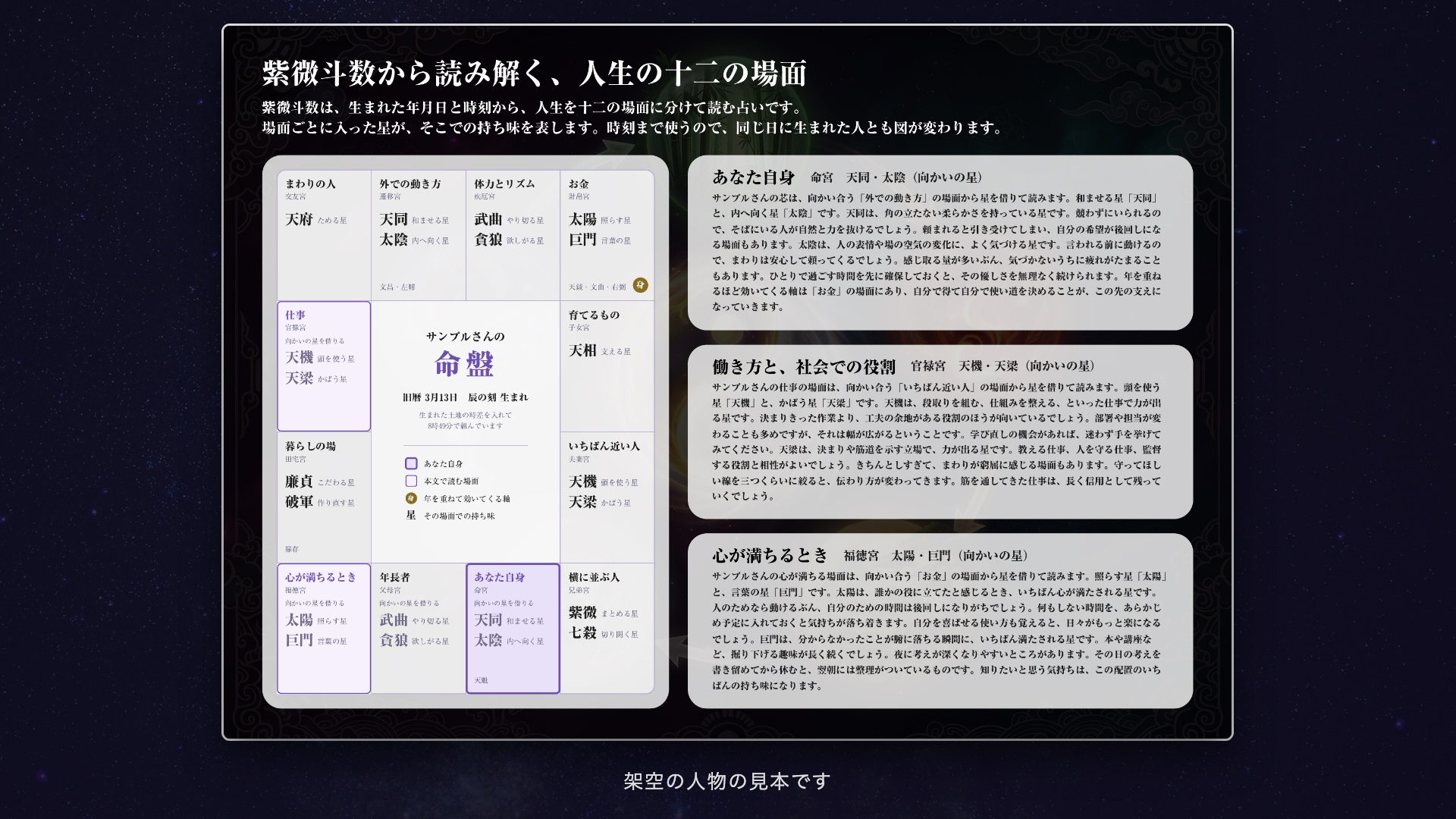Select the 横に並ぶ人 palace title
The width and height of the screenshot is (1456, 819).
[594, 577]
